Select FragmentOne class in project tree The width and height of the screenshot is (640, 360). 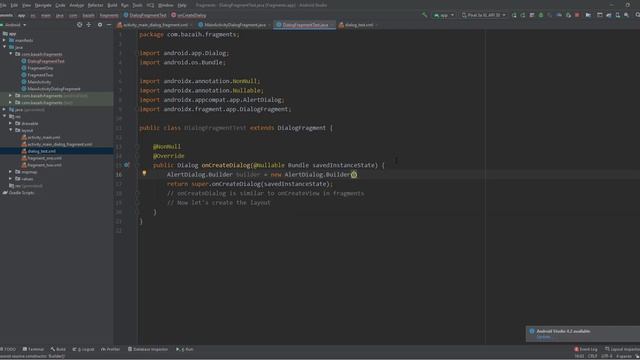[40, 68]
